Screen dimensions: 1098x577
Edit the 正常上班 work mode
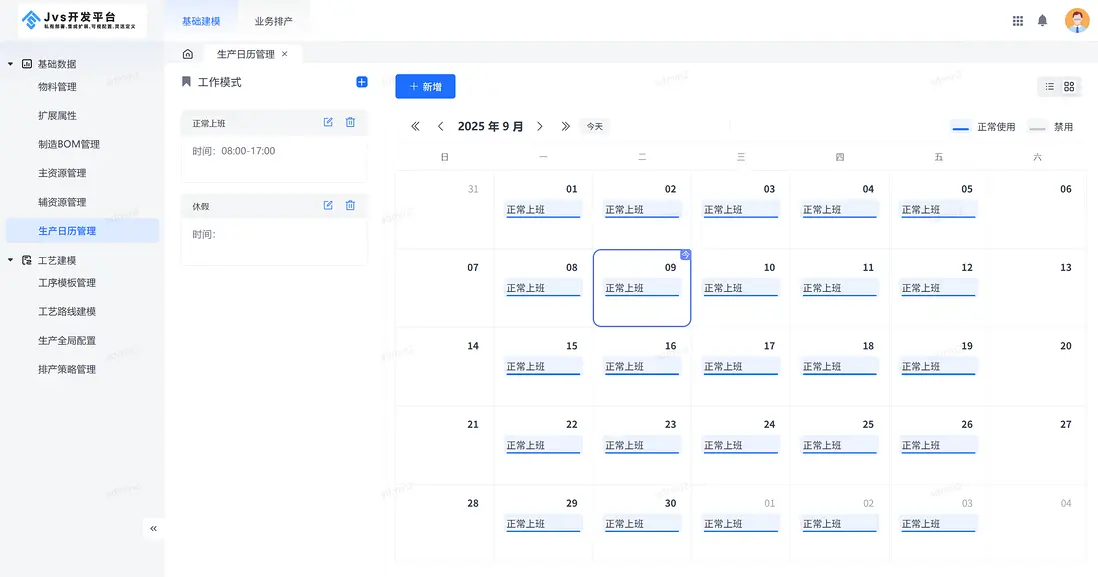coord(328,122)
